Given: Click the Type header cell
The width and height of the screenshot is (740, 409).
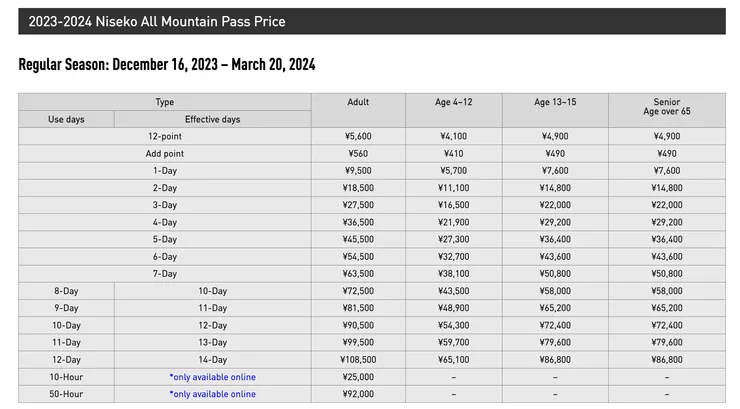Looking at the screenshot, I should point(165,102).
